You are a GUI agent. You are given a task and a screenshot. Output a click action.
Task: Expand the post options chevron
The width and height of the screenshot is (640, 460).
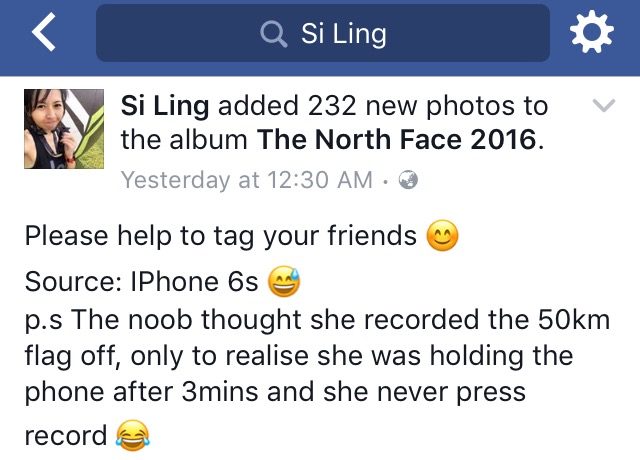[x=604, y=105]
